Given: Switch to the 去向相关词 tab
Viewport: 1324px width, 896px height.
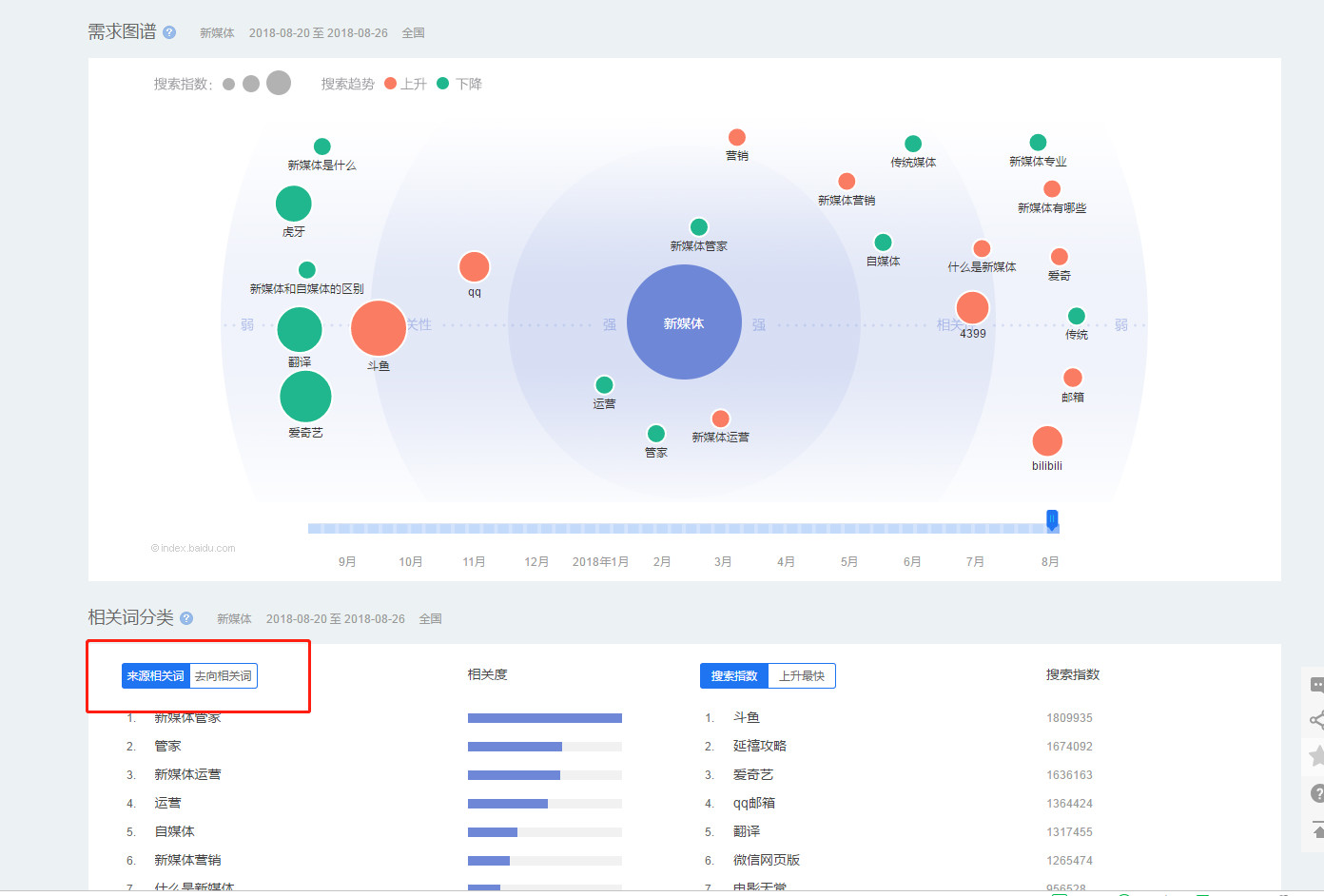Looking at the screenshot, I should coord(224,676).
